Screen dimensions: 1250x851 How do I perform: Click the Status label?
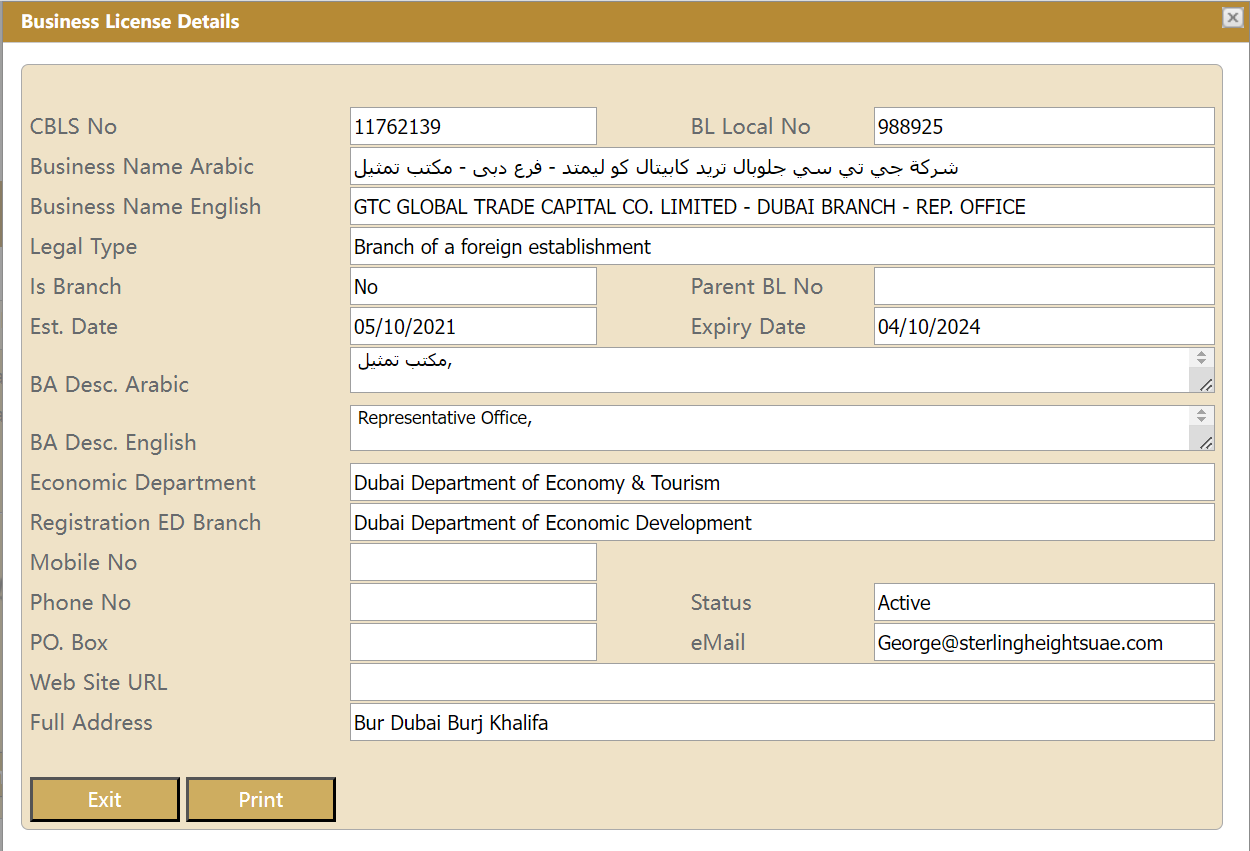[x=721, y=602]
